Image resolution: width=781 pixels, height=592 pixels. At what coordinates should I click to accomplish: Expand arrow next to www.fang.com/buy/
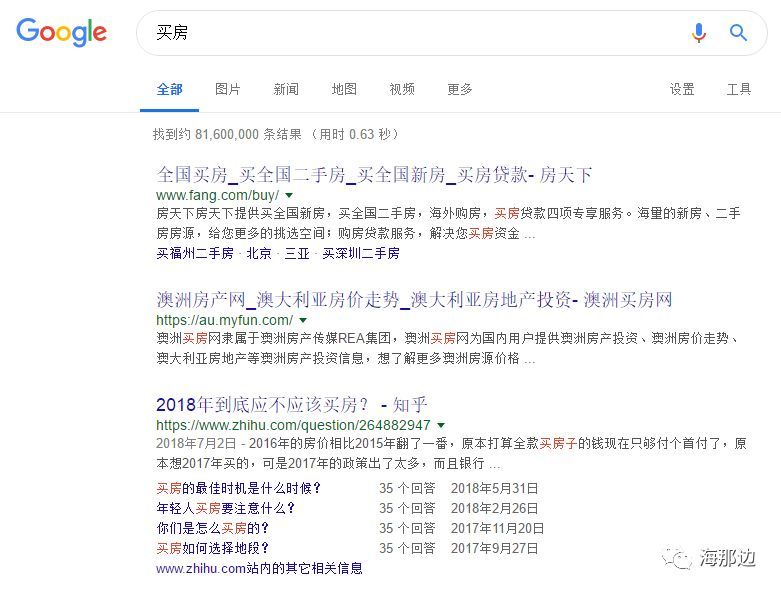coord(289,195)
